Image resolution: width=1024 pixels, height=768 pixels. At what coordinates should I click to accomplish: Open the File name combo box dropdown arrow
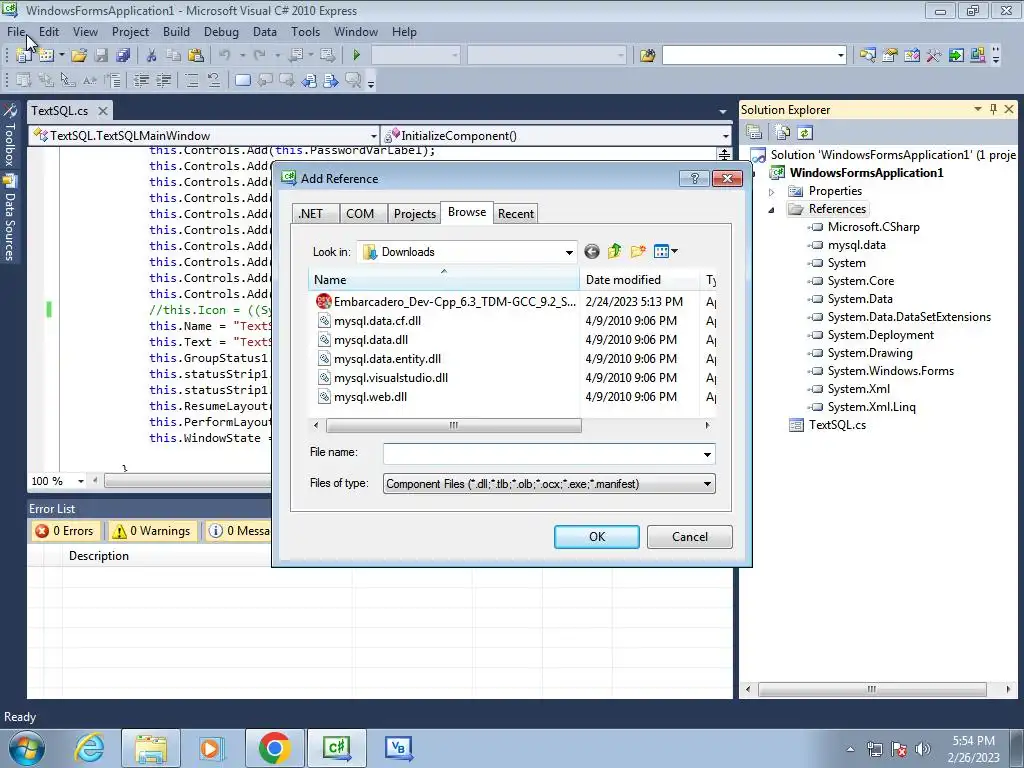tap(707, 454)
